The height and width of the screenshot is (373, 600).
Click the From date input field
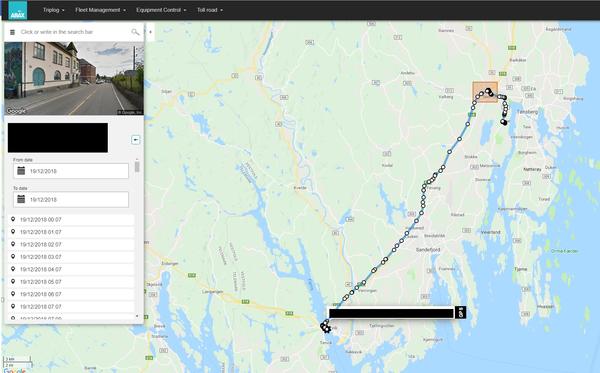tap(71, 171)
